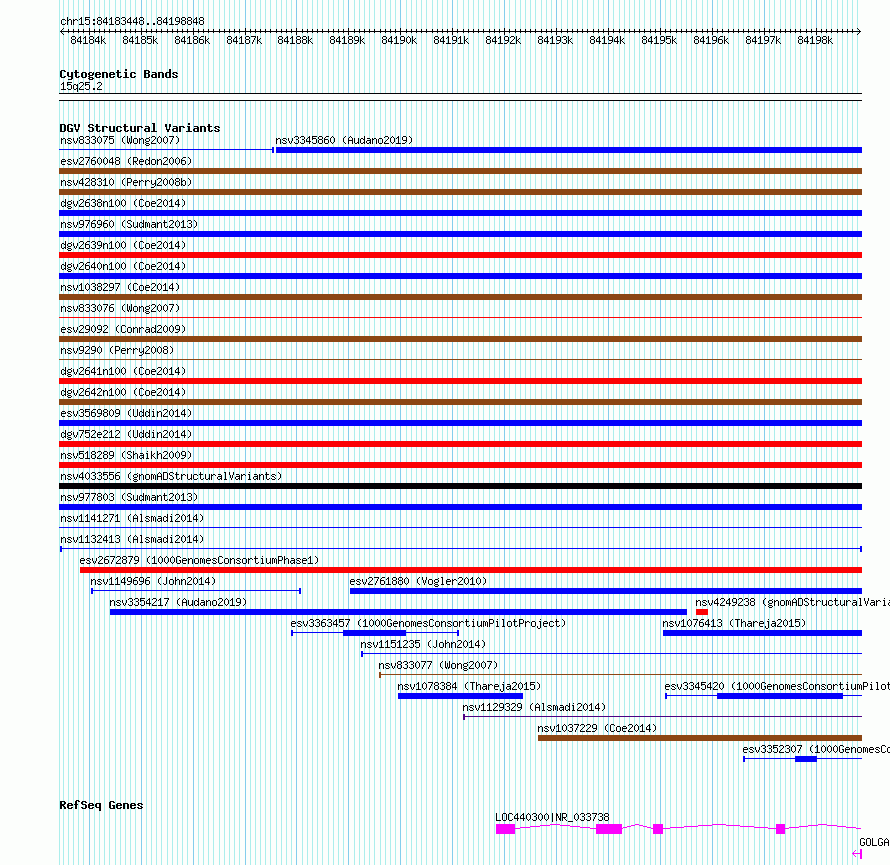
Task: Open esv3569809 (Uddin2014) variant
Action: 126,413
